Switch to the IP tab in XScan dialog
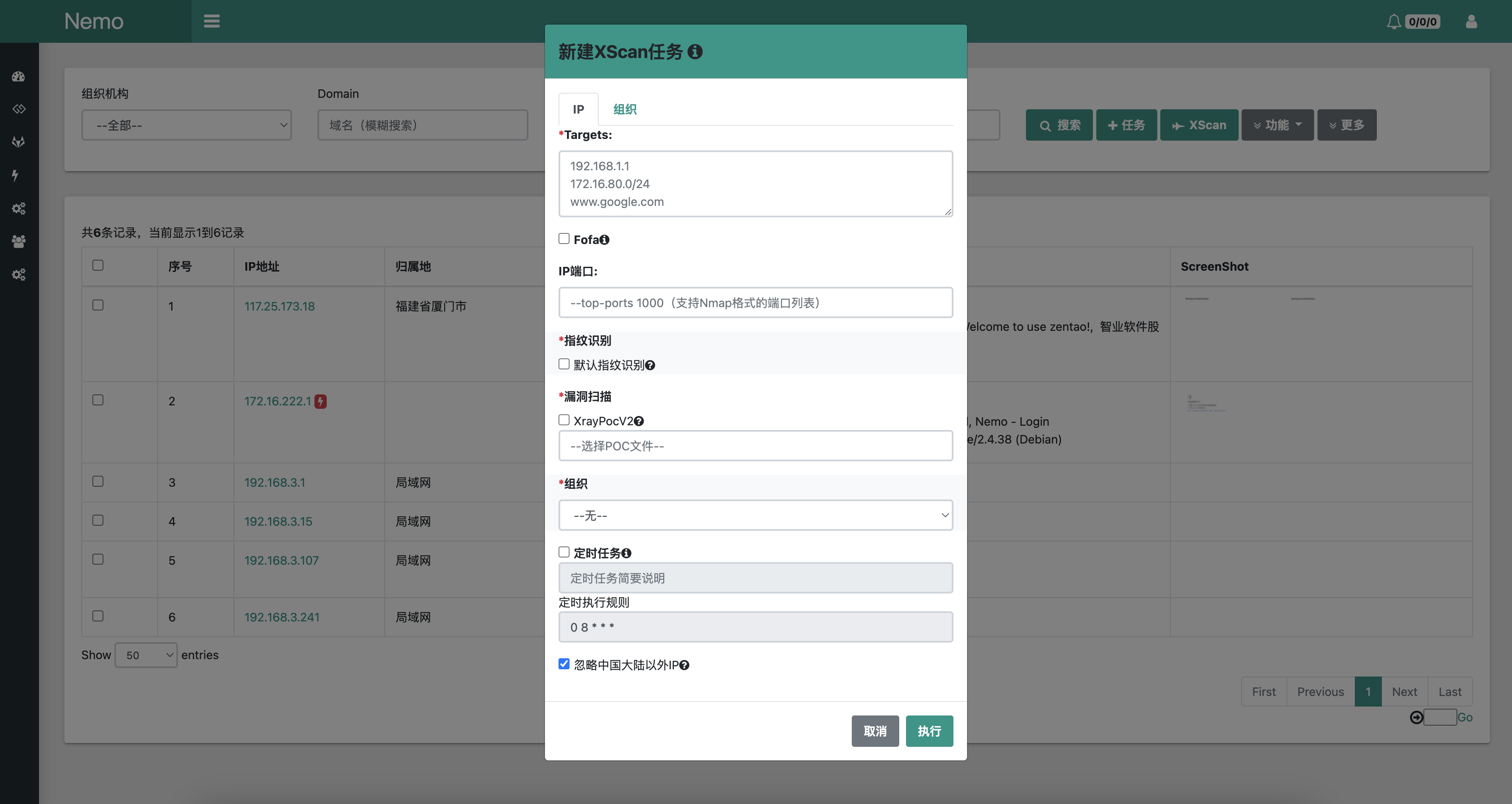Screen dimensions: 1512x804 [579, 107]
